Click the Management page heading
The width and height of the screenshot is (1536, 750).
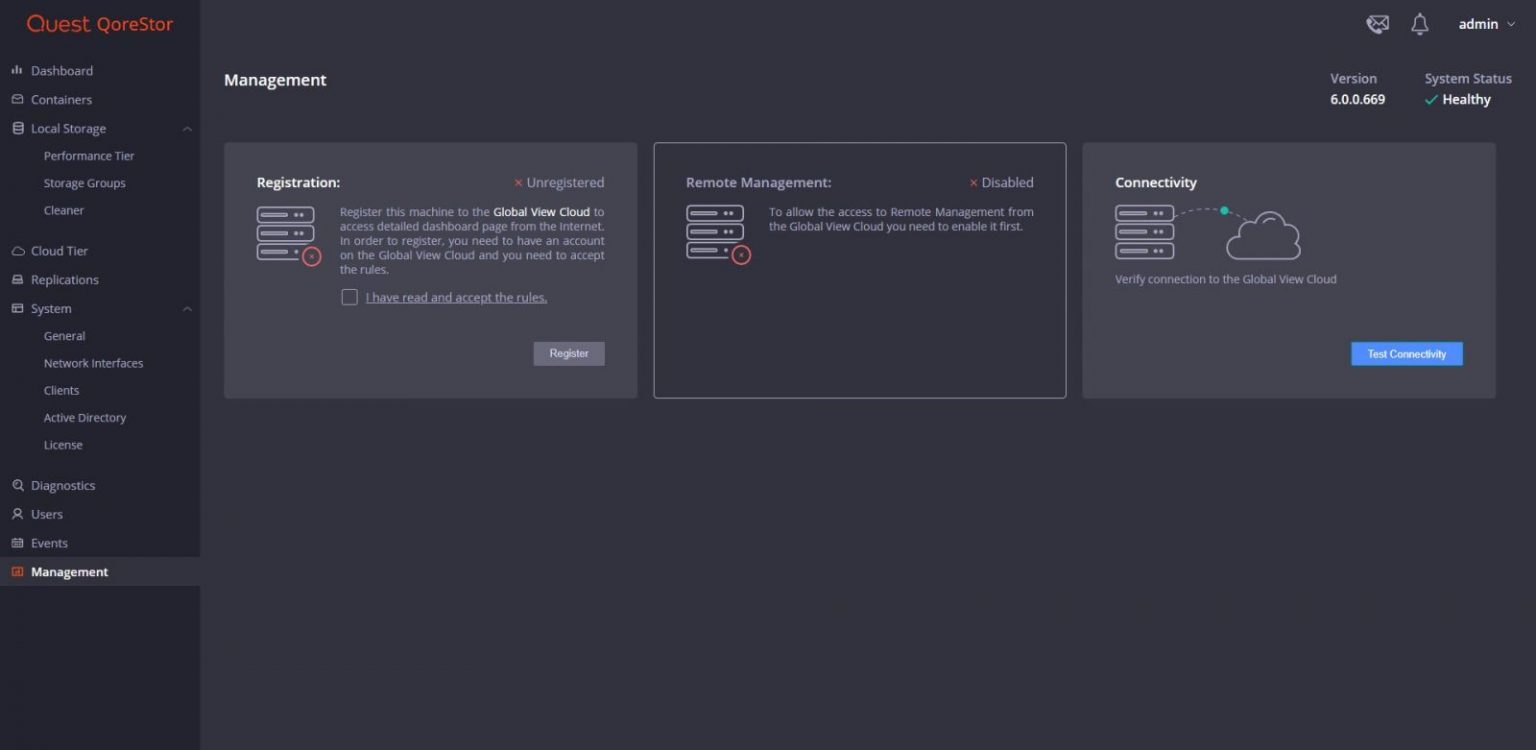(x=275, y=80)
